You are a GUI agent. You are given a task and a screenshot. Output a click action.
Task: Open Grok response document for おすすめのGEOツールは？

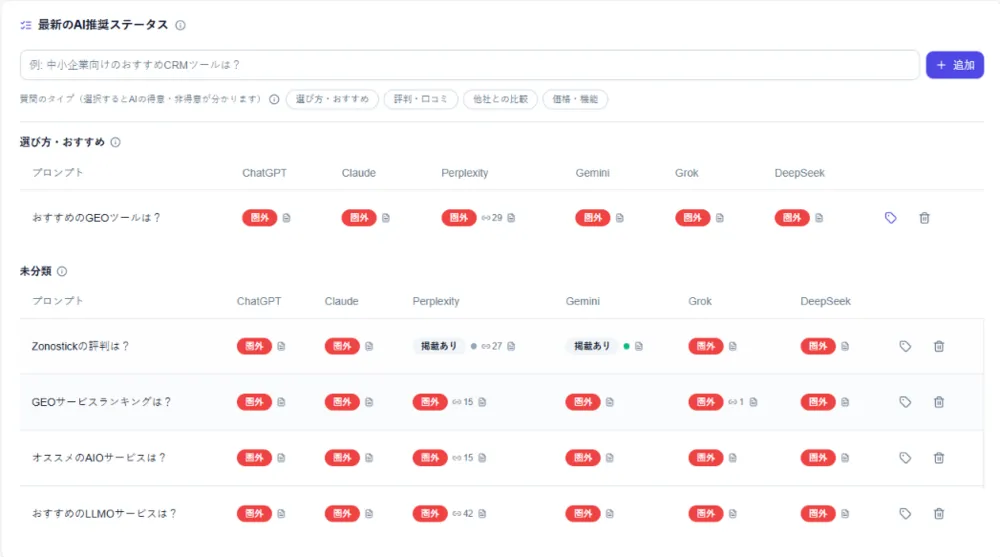(720, 218)
